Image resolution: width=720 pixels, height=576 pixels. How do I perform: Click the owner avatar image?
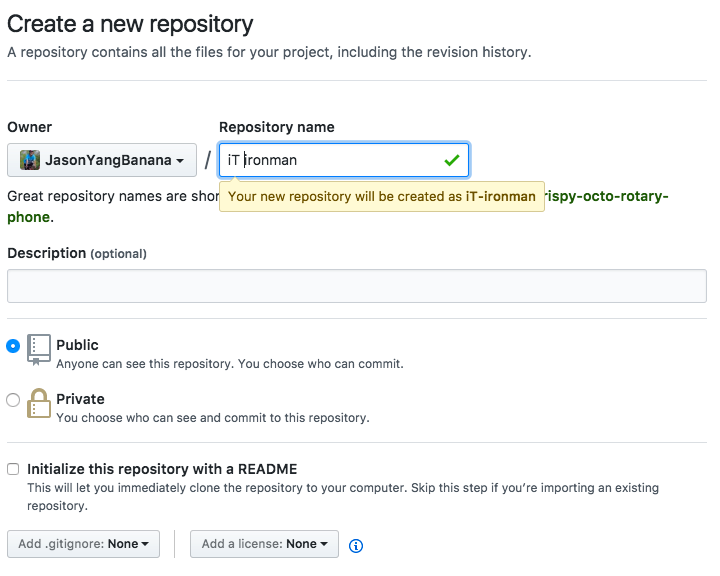coord(30,160)
